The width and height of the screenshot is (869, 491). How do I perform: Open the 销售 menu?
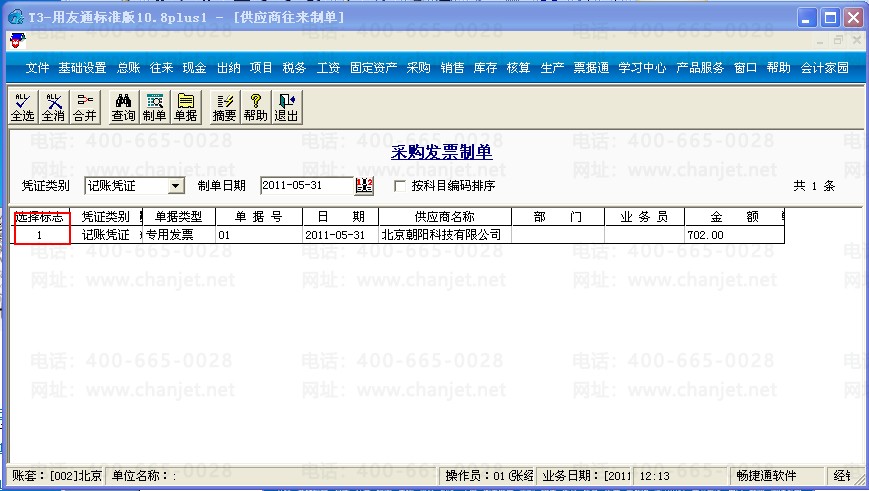point(452,68)
